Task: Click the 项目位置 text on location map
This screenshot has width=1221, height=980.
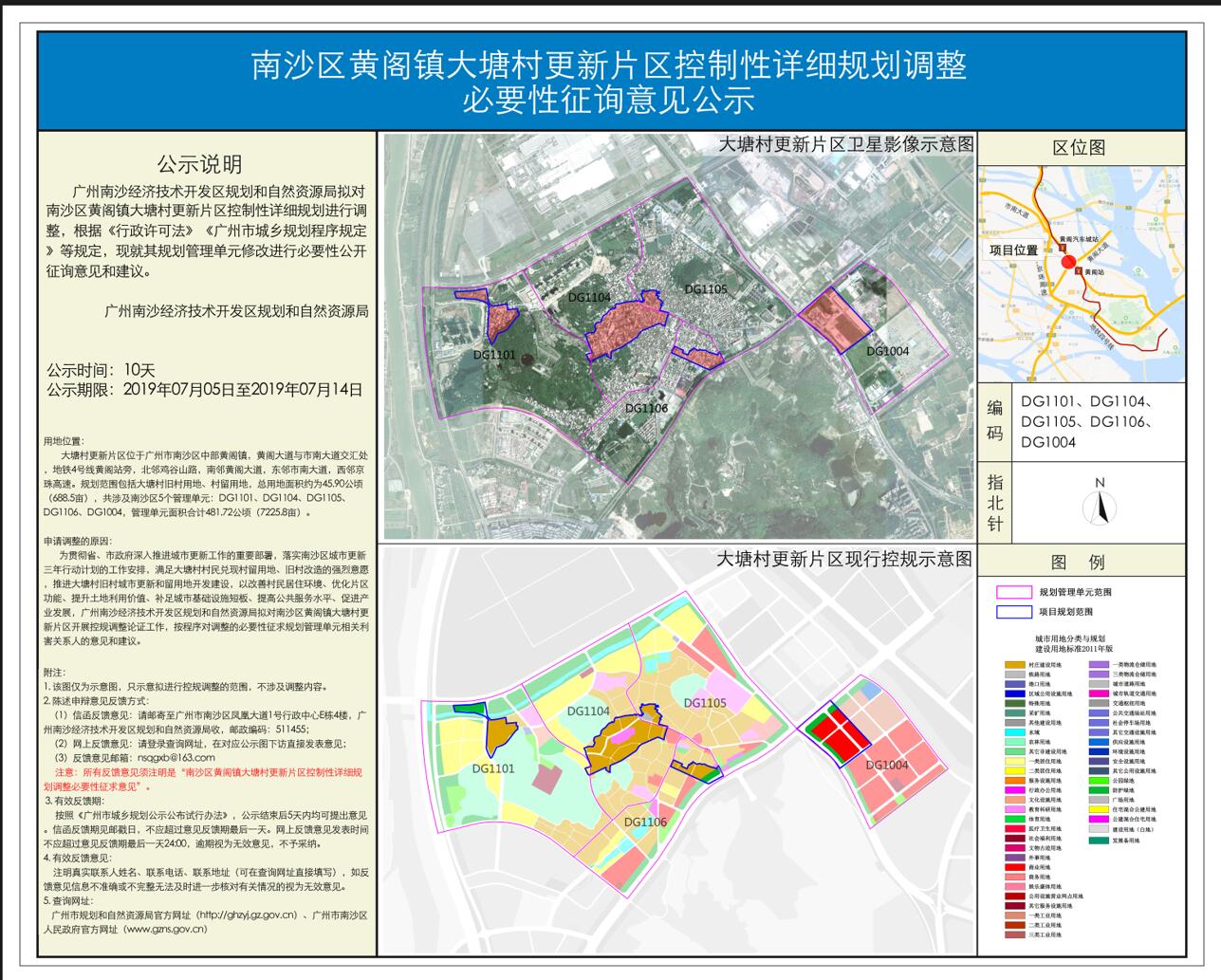Action: (x=1014, y=250)
